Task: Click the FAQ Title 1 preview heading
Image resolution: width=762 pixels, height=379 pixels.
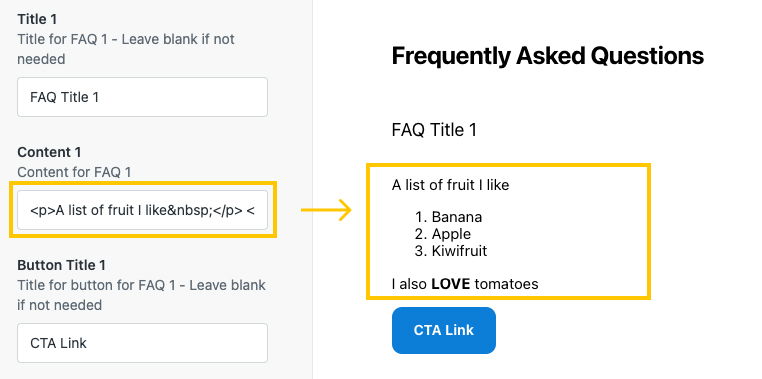Action: pyautogui.click(x=434, y=130)
